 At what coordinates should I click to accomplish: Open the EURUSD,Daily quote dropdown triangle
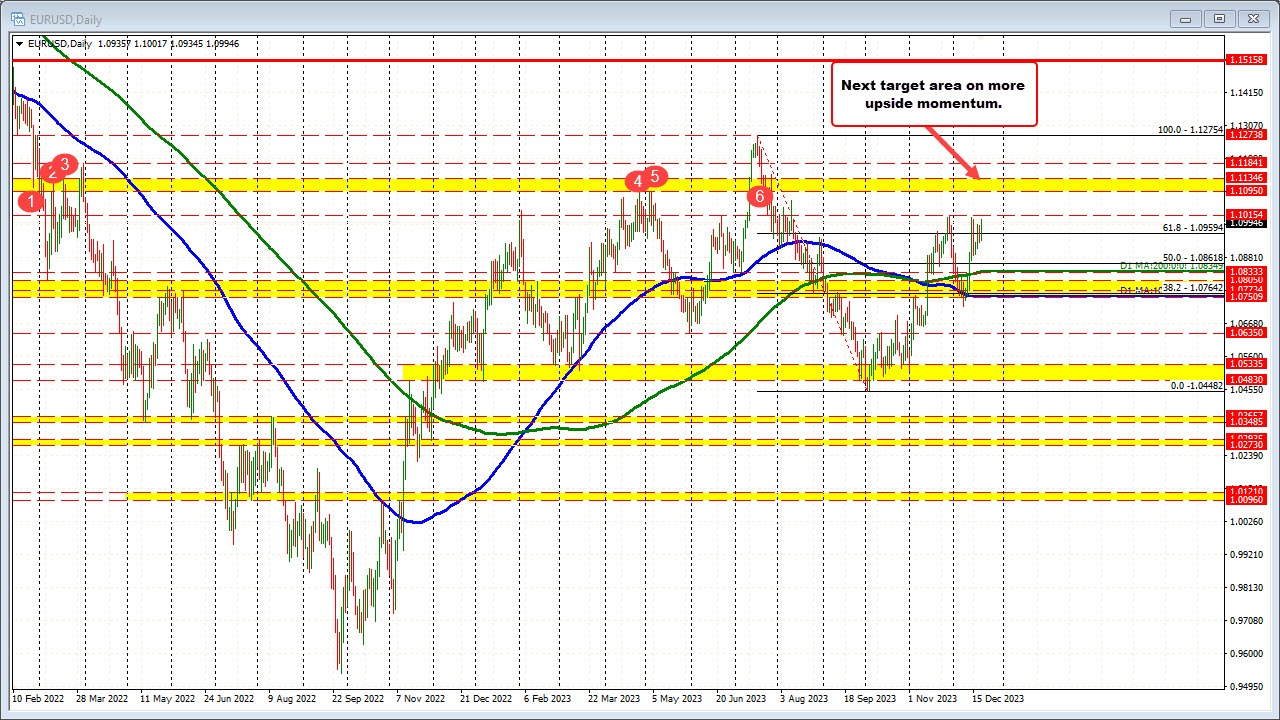(x=20, y=44)
